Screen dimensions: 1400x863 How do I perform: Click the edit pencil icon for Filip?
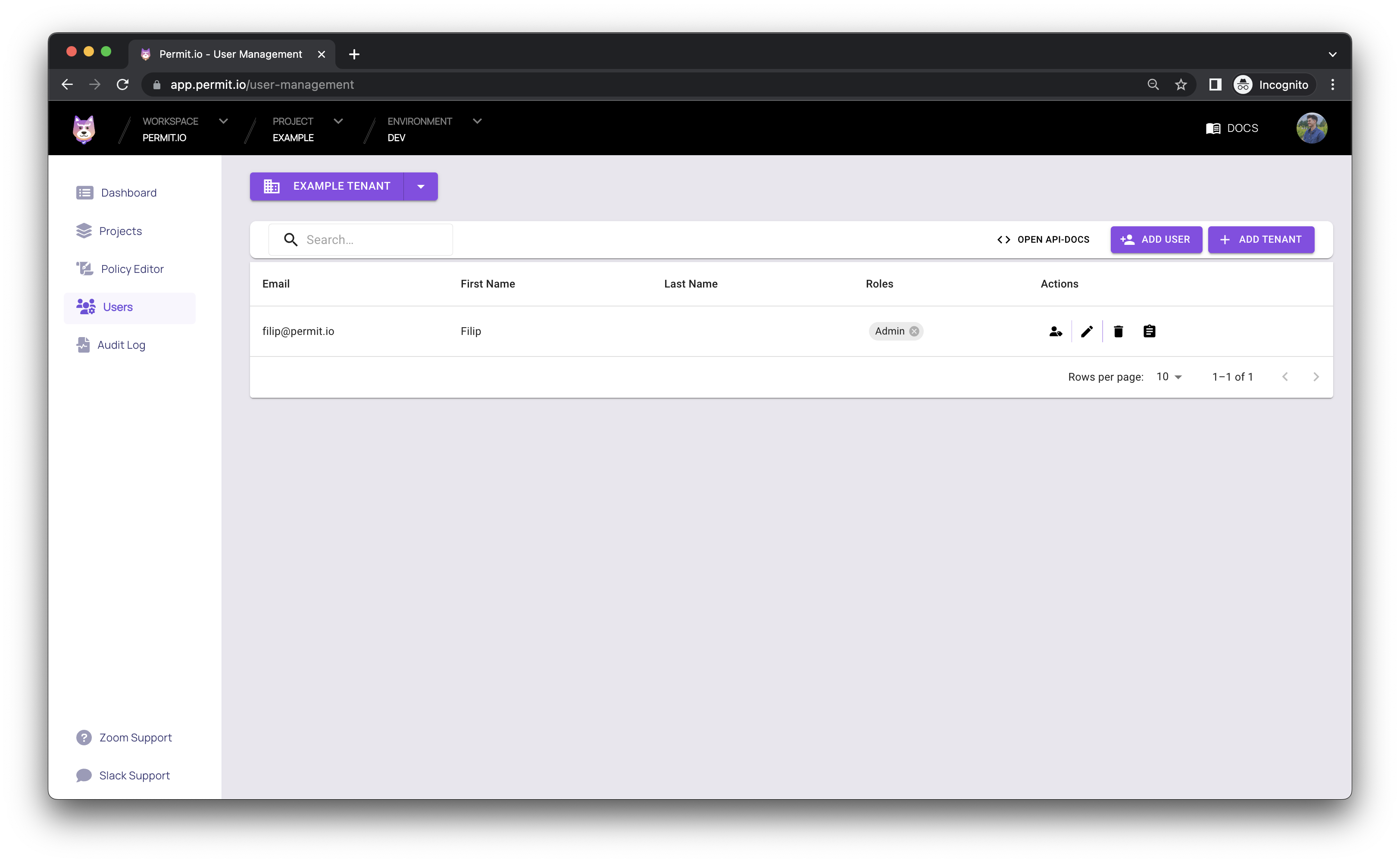[1087, 331]
